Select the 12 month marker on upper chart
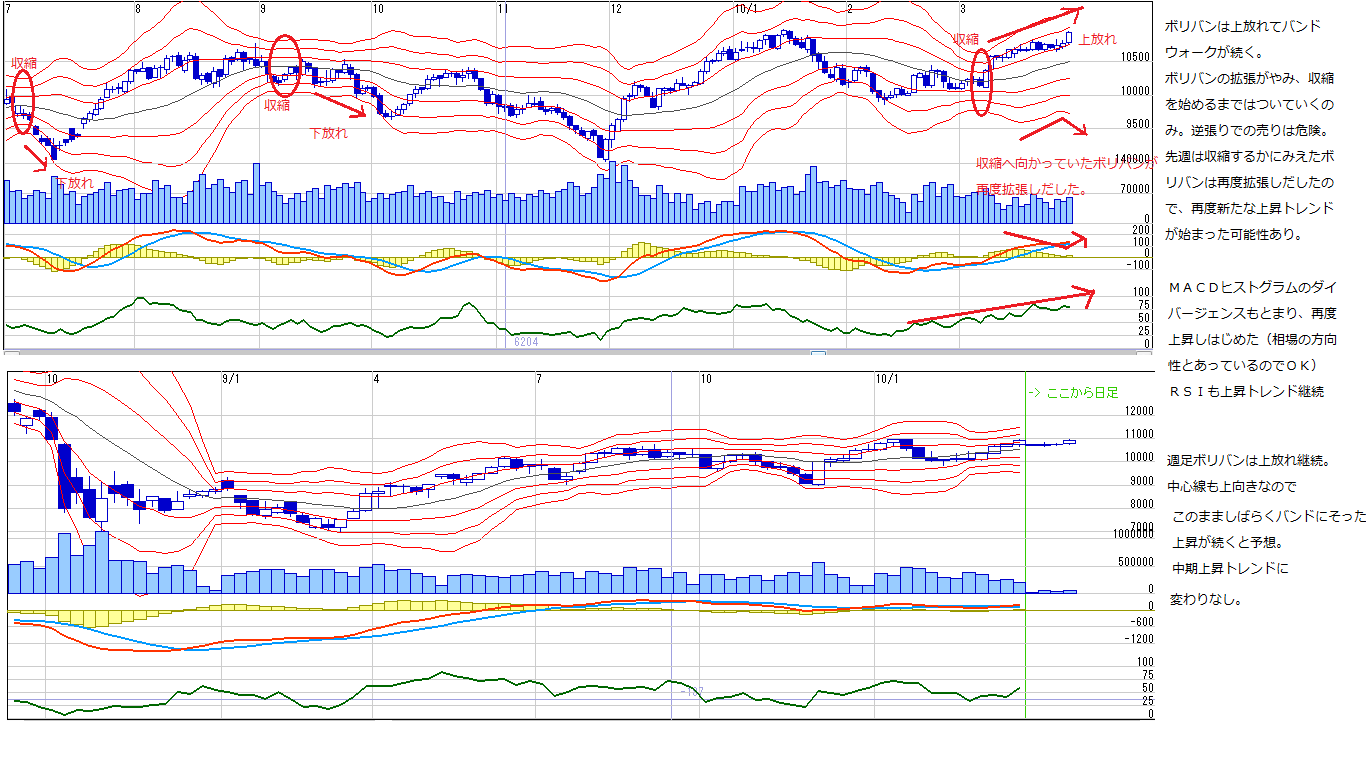Image resolution: width=1366 pixels, height=768 pixels. point(615,8)
